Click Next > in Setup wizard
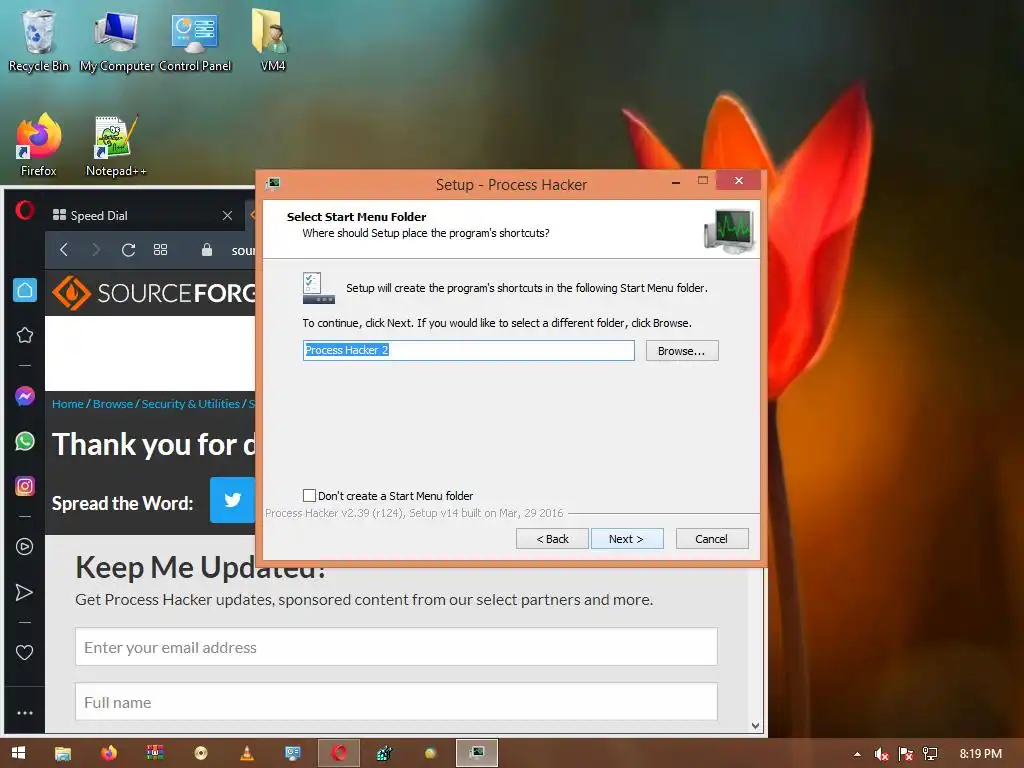Viewport: 1024px width, 768px height. point(626,539)
